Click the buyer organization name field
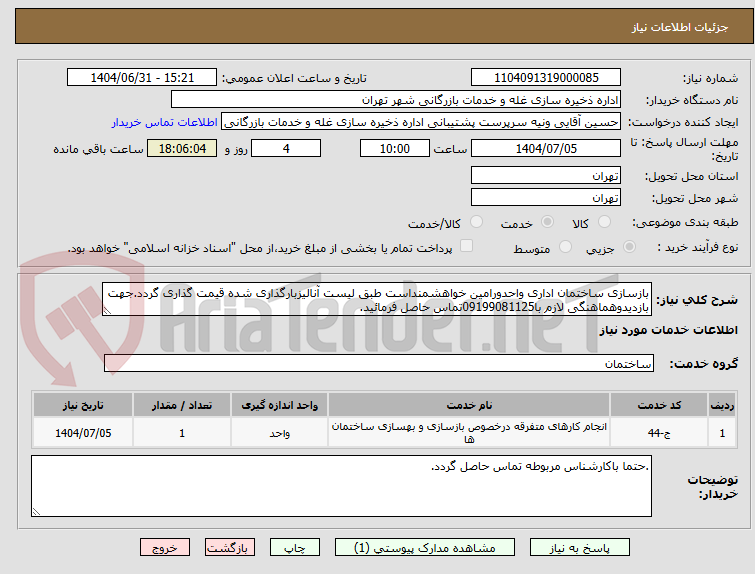Image resolution: width=755 pixels, height=574 pixels. [x=396, y=100]
